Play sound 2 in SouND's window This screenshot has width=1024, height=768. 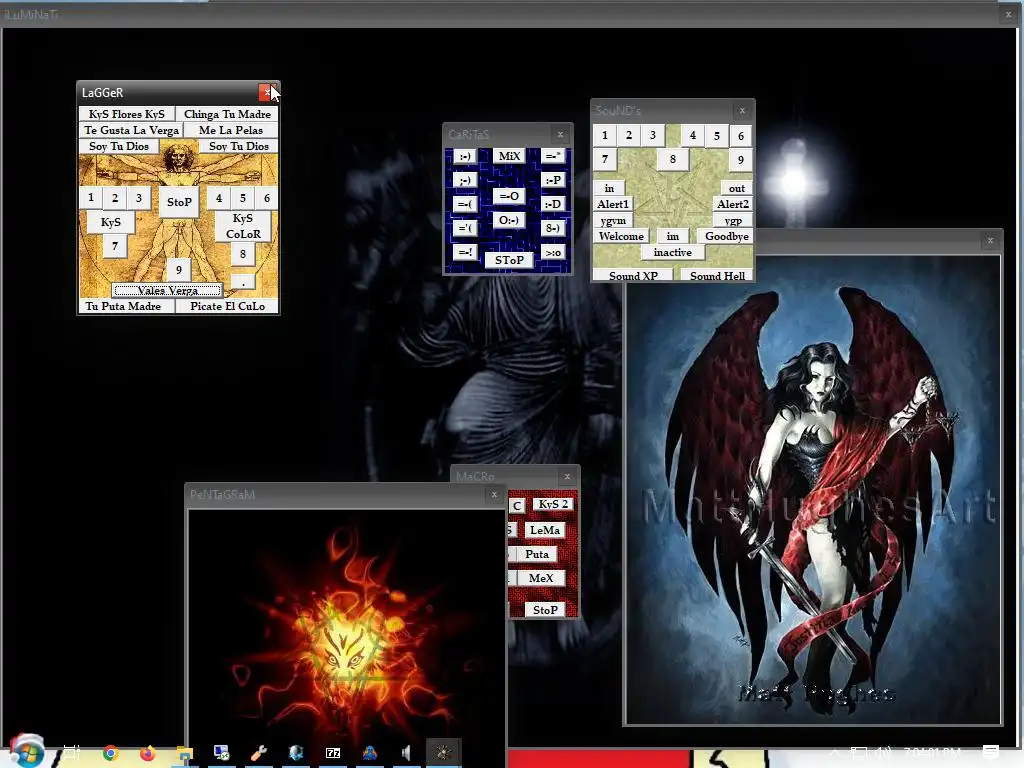tap(629, 135)
